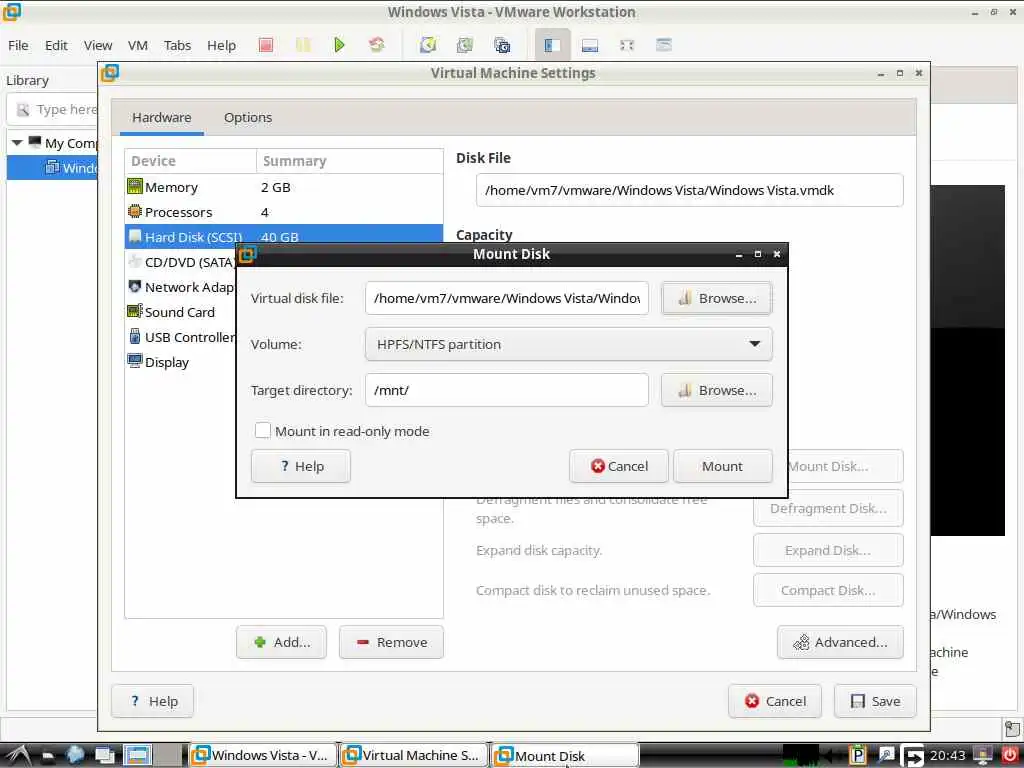Click the Processors chip icon
Image resolution: width=1024 pixels, height=768 pixels.
[x=135, y=212]
